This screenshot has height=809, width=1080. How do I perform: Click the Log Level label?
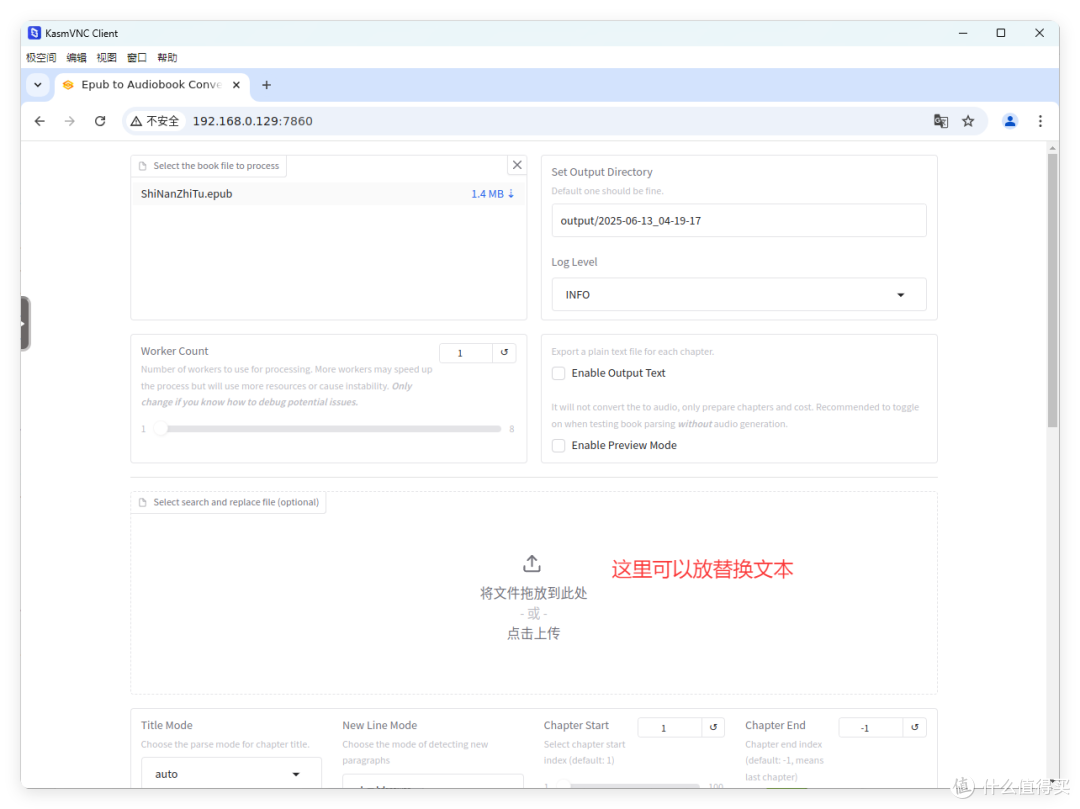[x=574, y=262]
